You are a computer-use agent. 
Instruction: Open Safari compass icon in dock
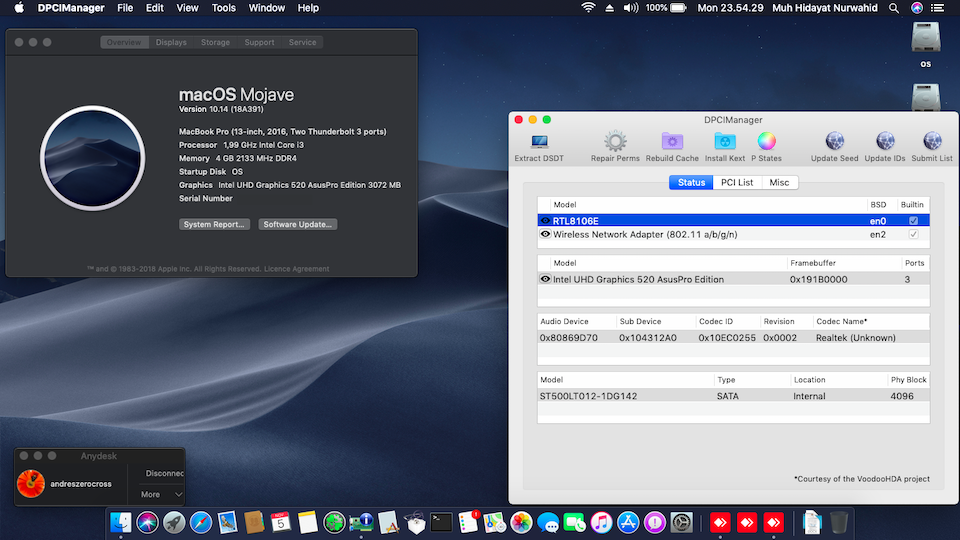(201, 523)
